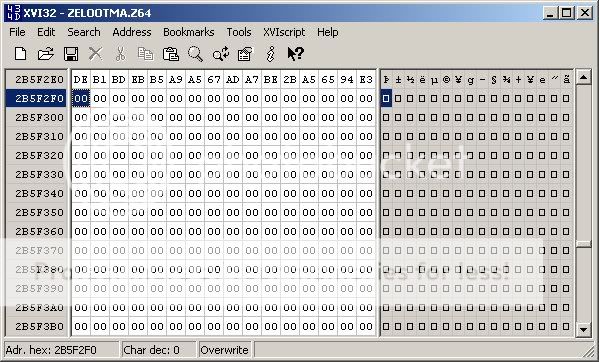The height and width of the screenshot is (362, 599).
Task: Click the 'µ' character in text pane
Action: 434,79
